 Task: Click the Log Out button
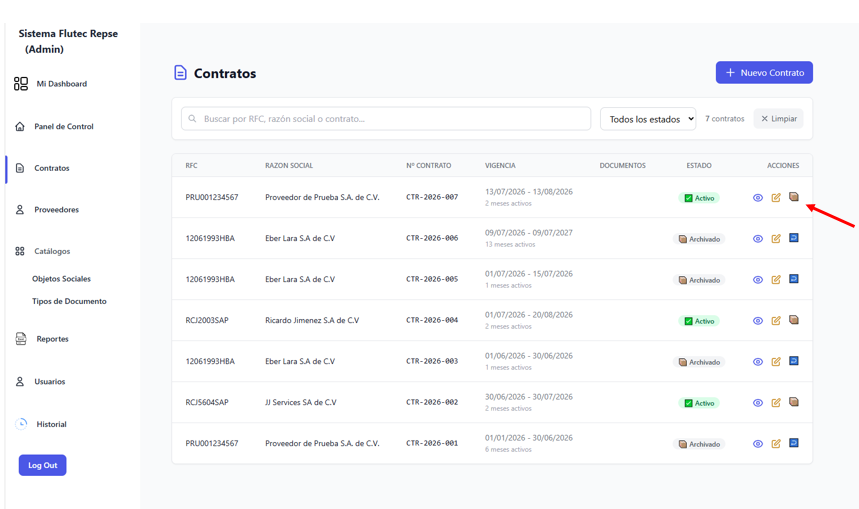coord(43,465)
